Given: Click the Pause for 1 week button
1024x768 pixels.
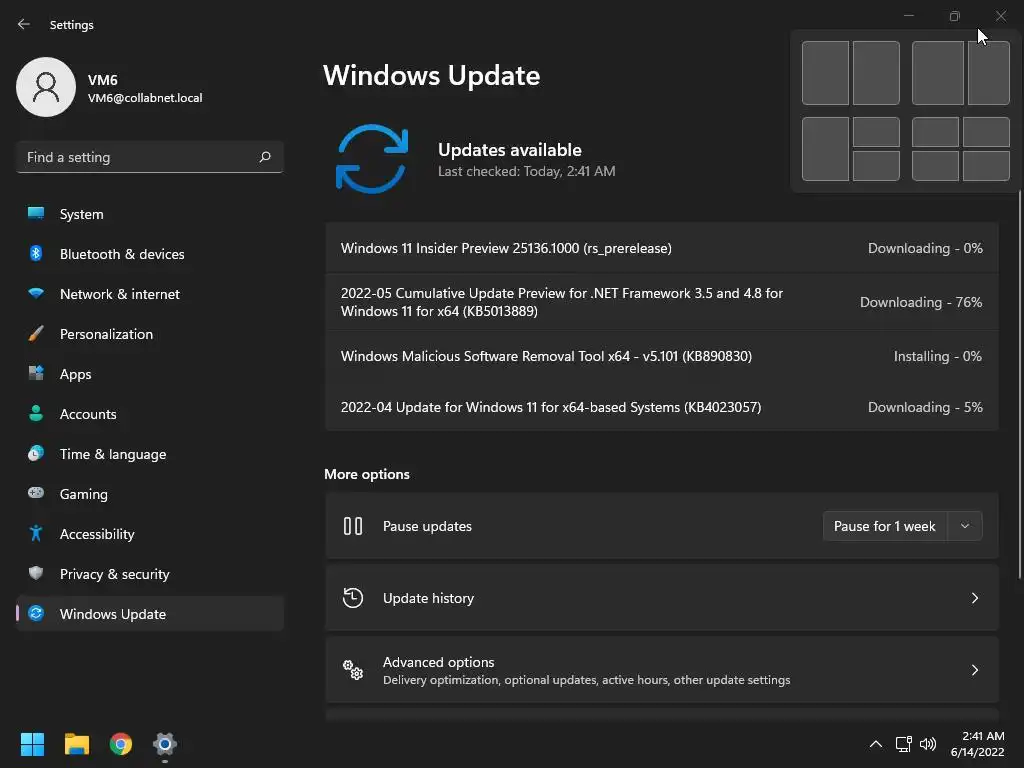Looking at the screenshot, I should (x=885, y=526).
